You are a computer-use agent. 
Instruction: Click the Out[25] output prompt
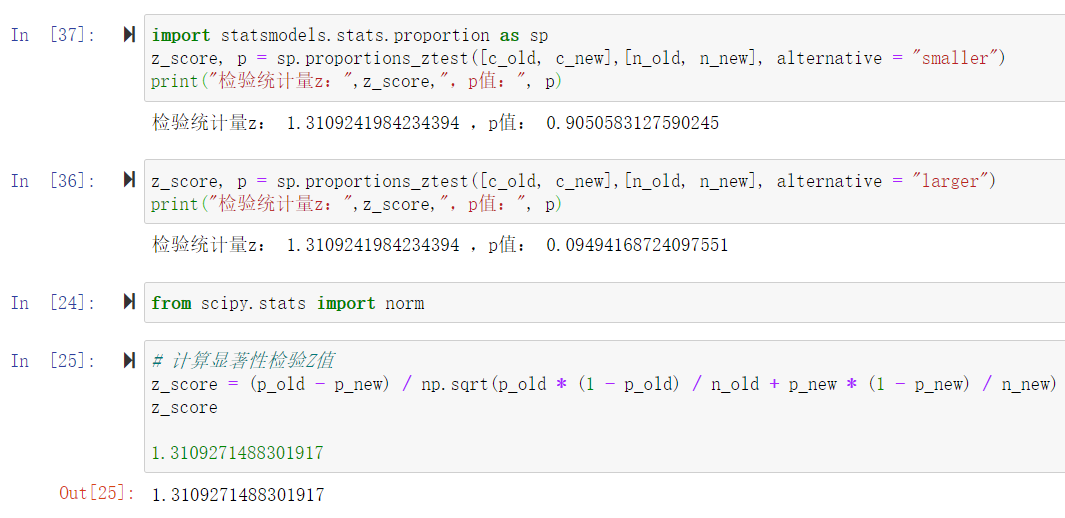coord(96,493)
